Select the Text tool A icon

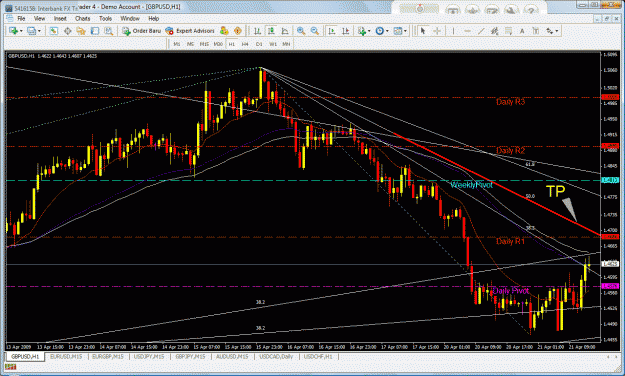(522, 31)
